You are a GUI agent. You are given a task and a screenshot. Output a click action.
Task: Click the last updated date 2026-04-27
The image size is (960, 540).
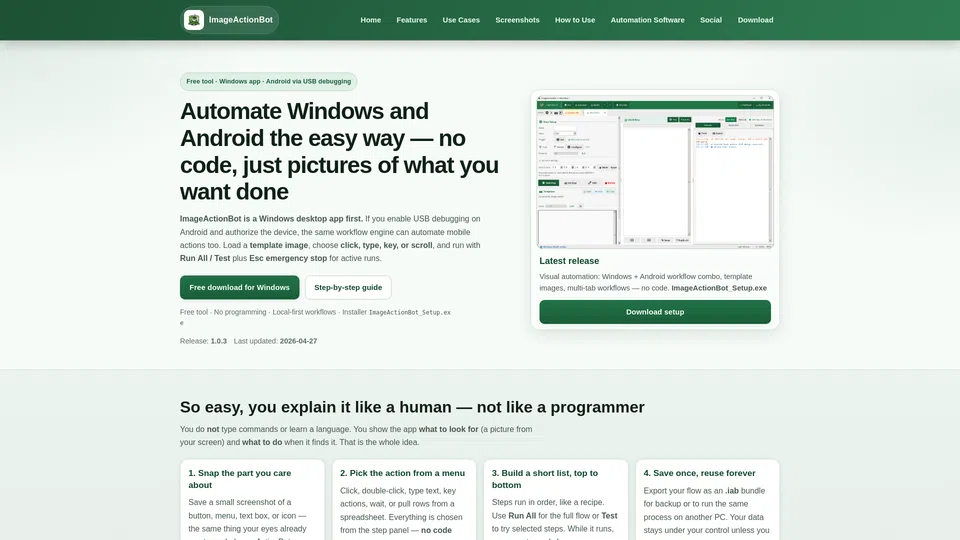pyautogui.click(x=298, y=341)
